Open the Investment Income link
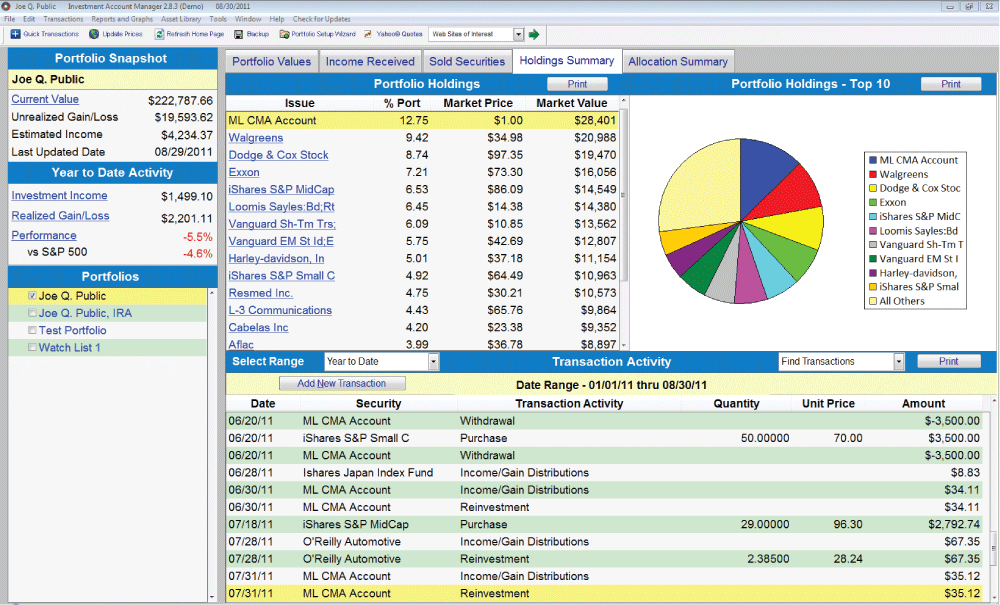Screen dimensions: 1000x605 point(59,196)
